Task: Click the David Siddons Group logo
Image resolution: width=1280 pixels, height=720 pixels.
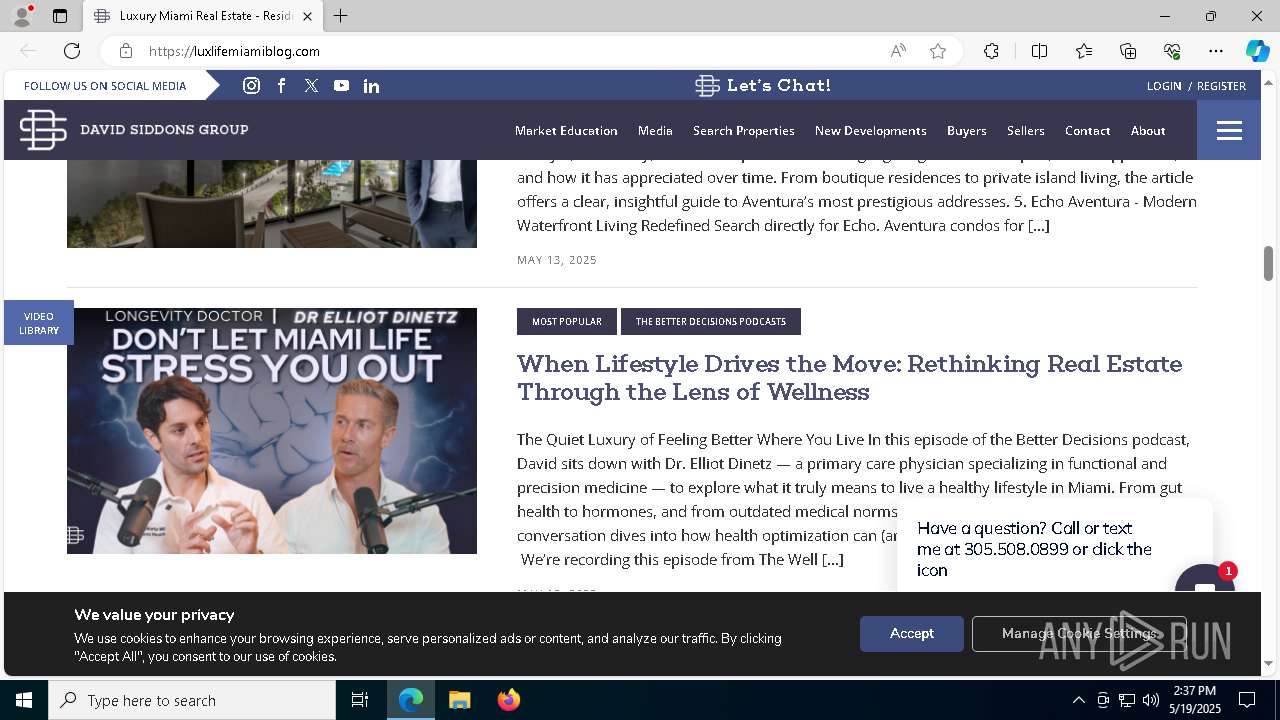Action: [134, 130]
